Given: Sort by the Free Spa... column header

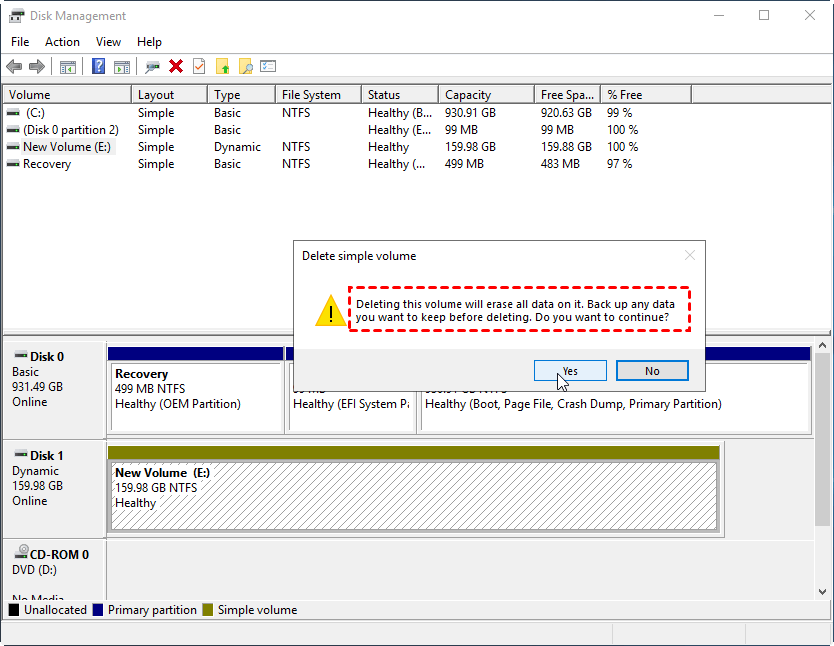Looking at the screenshot, I should point(568,95).
